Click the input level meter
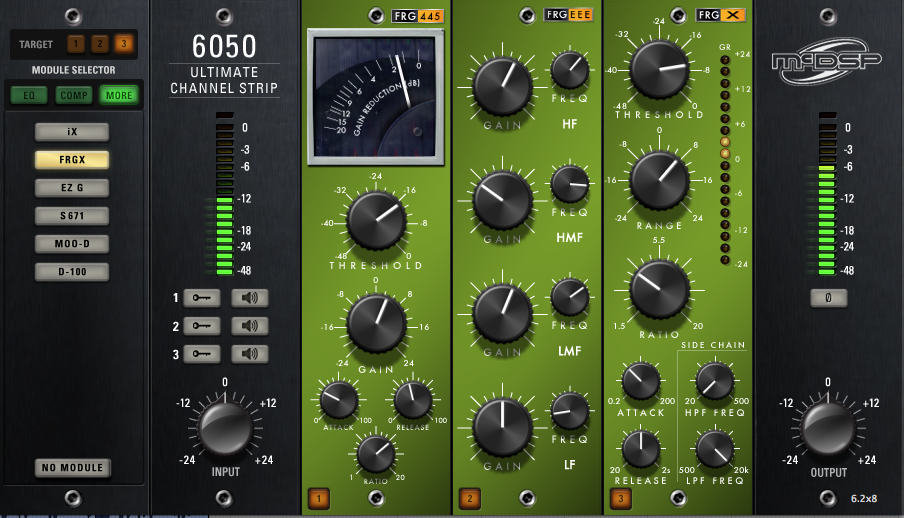The image size is (904, 518). tap(224, 194)
